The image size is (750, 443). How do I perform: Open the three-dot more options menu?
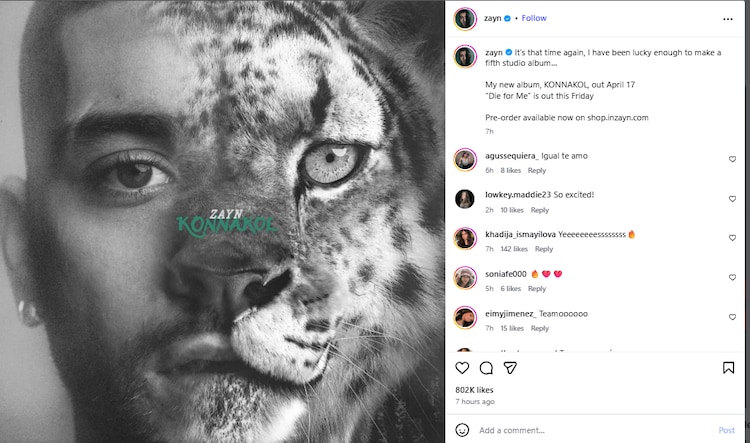pyautogui.click(x=728, y=19)
